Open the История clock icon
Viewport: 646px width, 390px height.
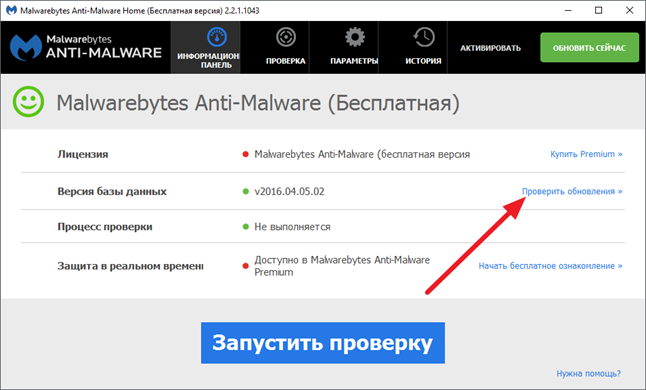pyautogui.click(x=423, y=37)
